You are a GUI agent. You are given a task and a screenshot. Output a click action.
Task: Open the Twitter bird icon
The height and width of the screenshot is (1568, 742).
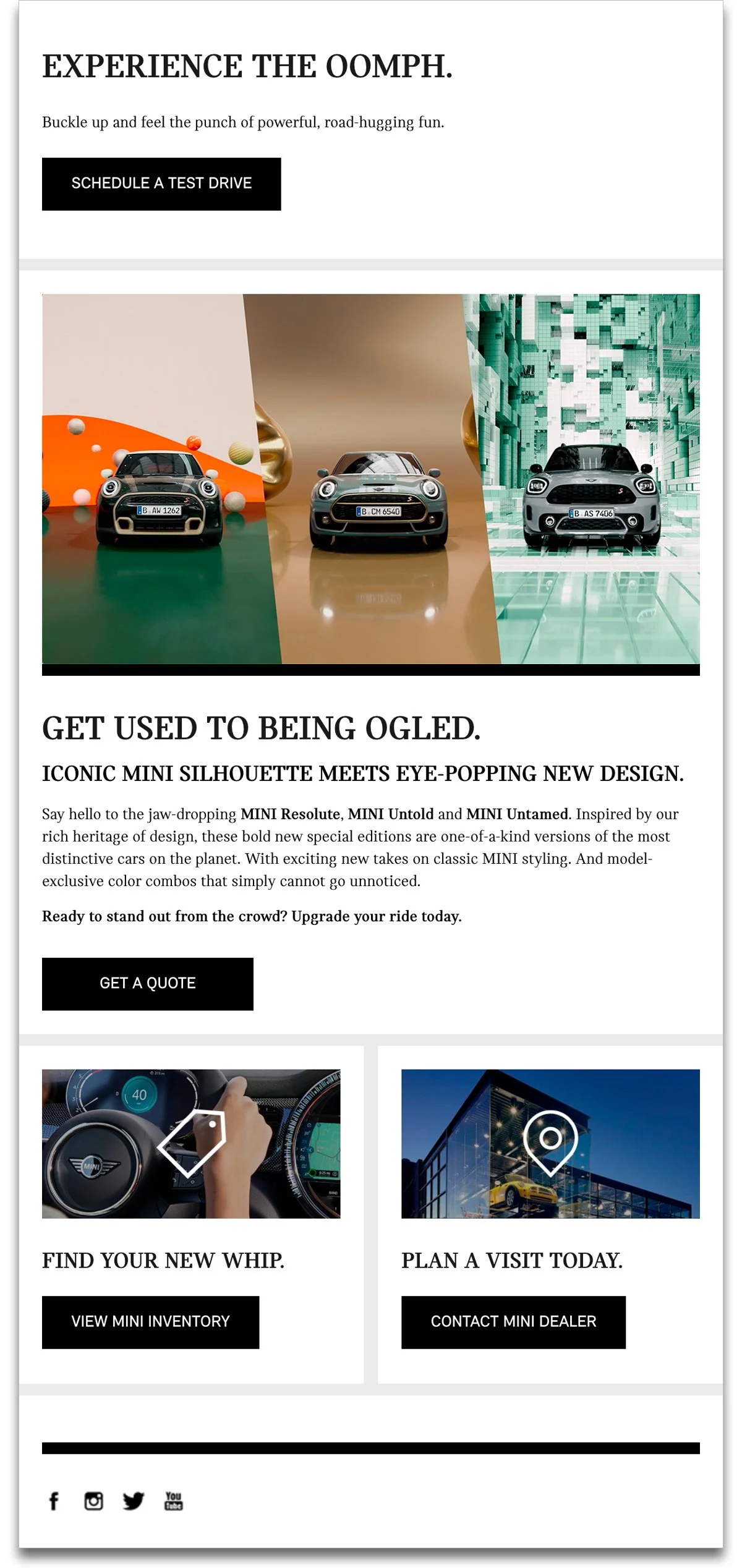133,1501
